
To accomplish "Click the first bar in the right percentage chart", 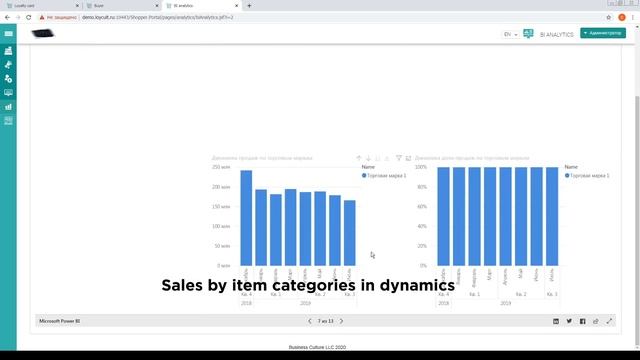I will tap(443, 216).
